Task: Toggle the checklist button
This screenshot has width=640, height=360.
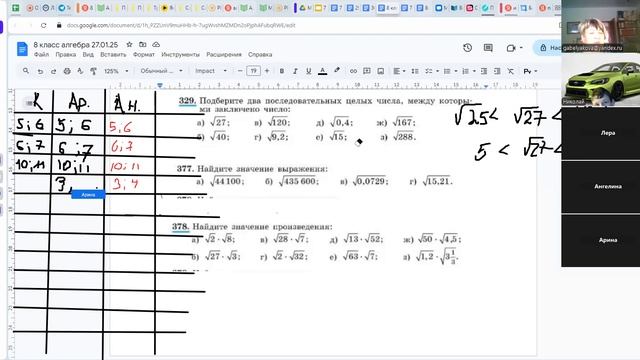Action: pyautogui.click(x=428, y=71)
